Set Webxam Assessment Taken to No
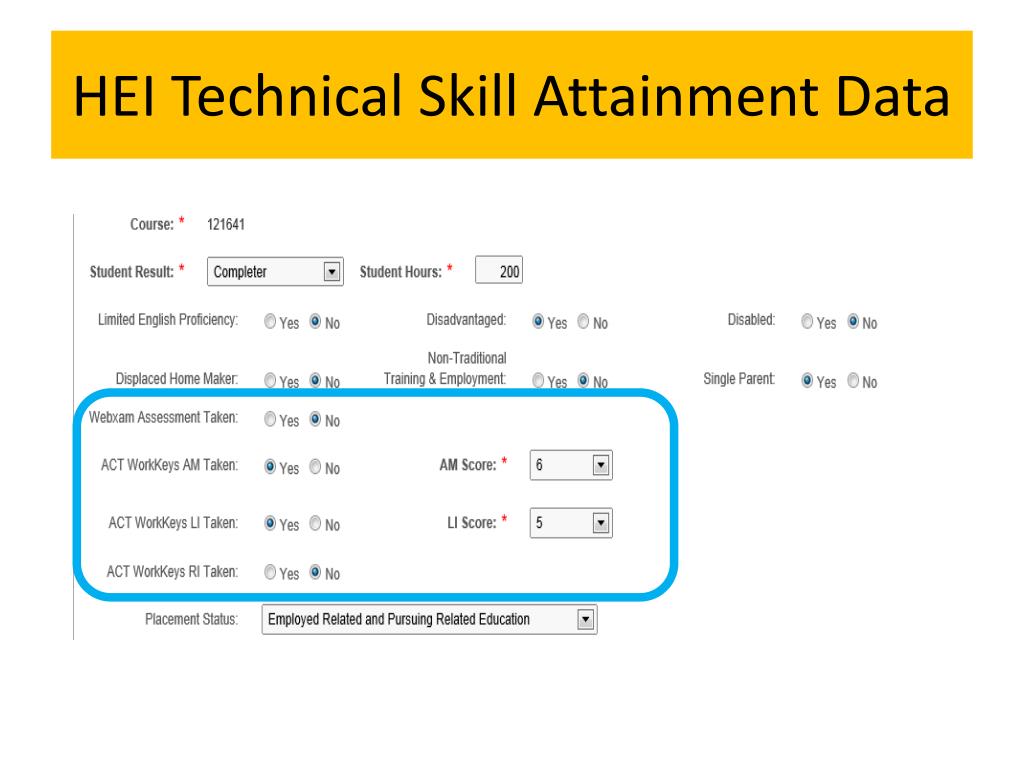This screenshot has height=768, width=1024. click(x=315, y=419)
